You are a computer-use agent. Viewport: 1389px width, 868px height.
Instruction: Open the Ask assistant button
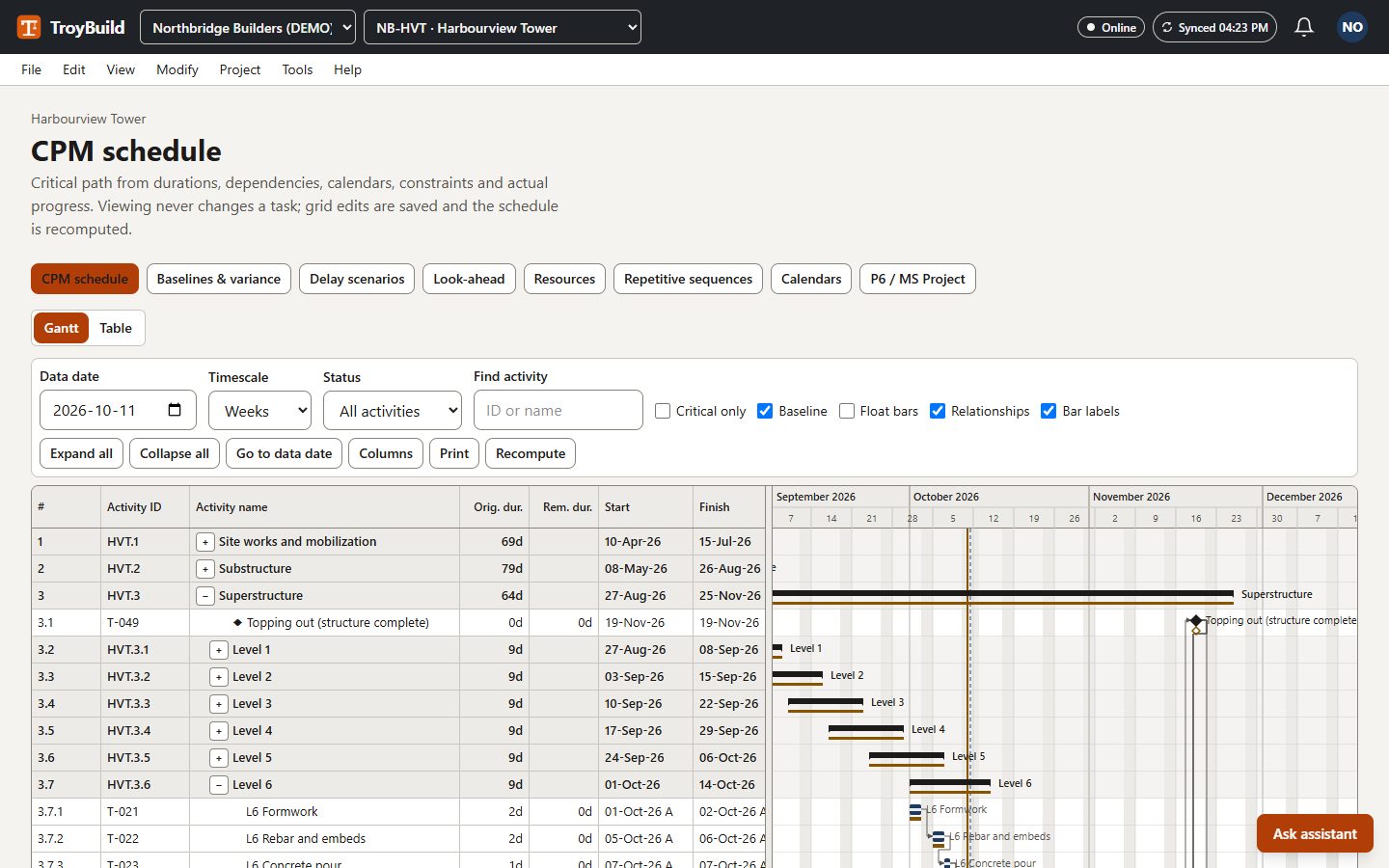point(1315,833)
